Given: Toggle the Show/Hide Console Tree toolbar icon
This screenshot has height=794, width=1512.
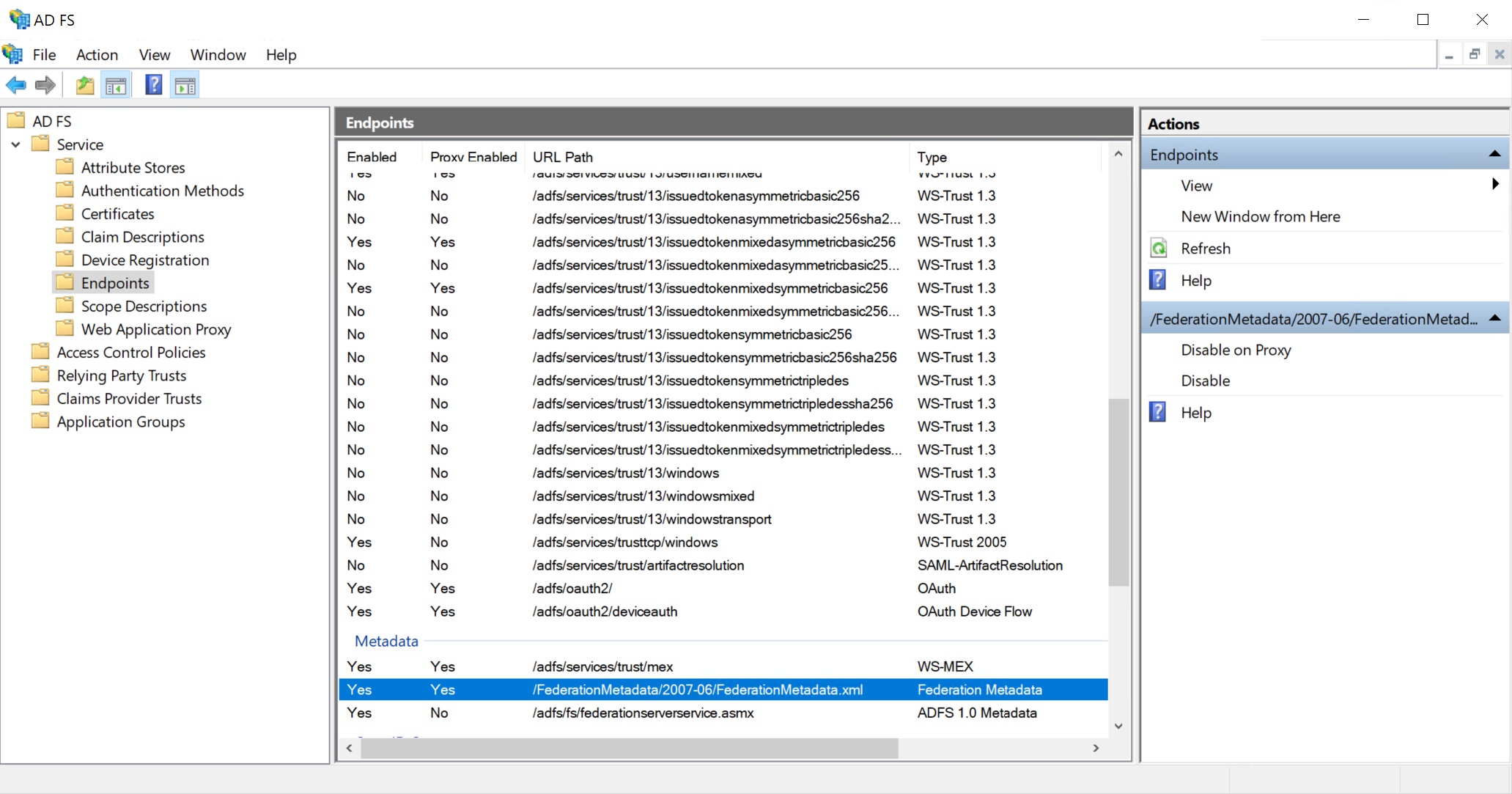Looking at the screenshot, I should coord(116,86).
